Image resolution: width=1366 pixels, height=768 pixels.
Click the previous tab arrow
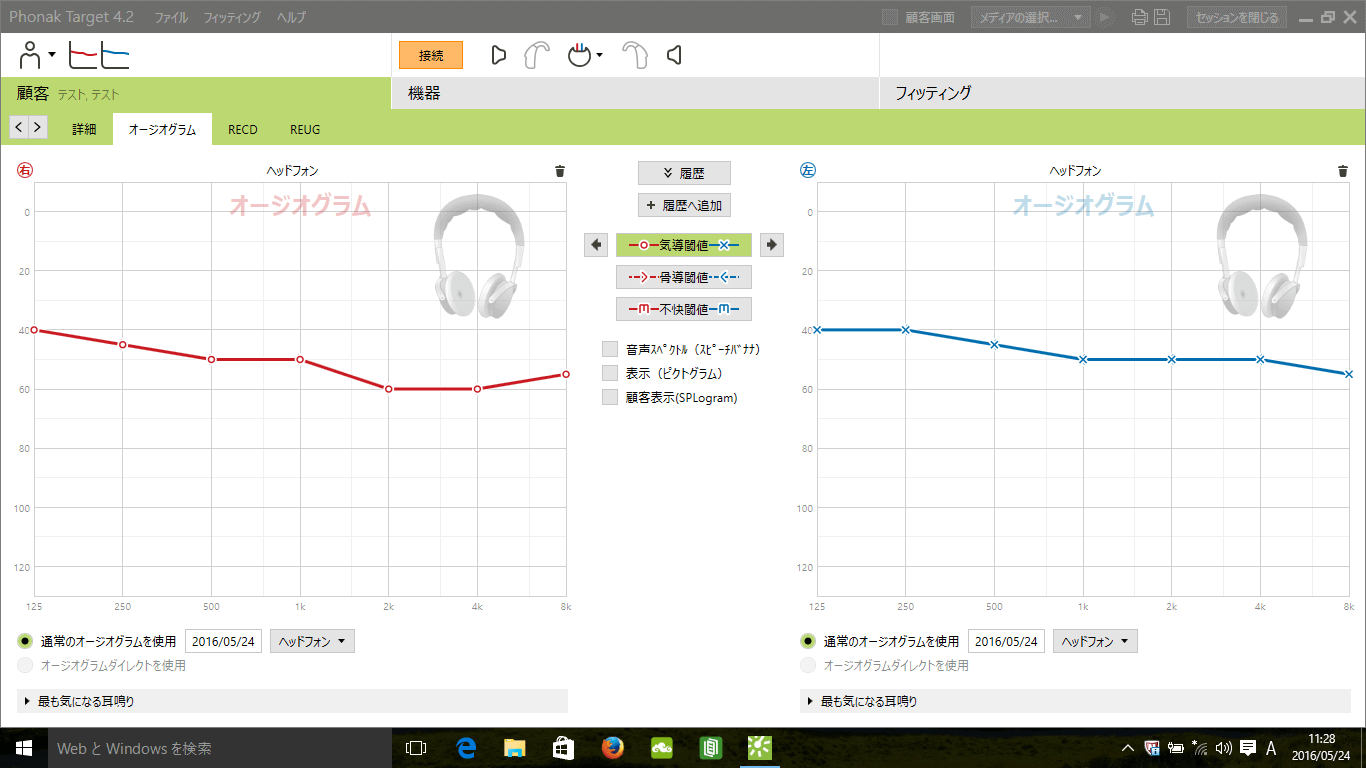19,127
